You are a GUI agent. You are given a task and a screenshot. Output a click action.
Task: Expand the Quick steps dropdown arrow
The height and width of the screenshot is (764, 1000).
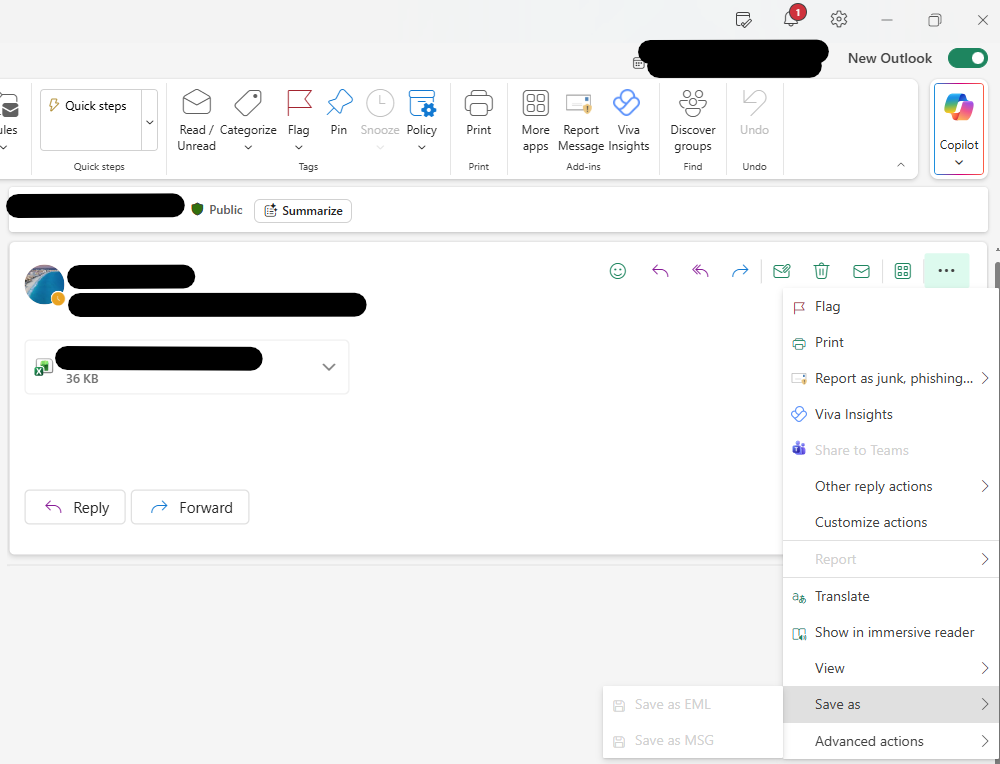(x=150, y=121)
